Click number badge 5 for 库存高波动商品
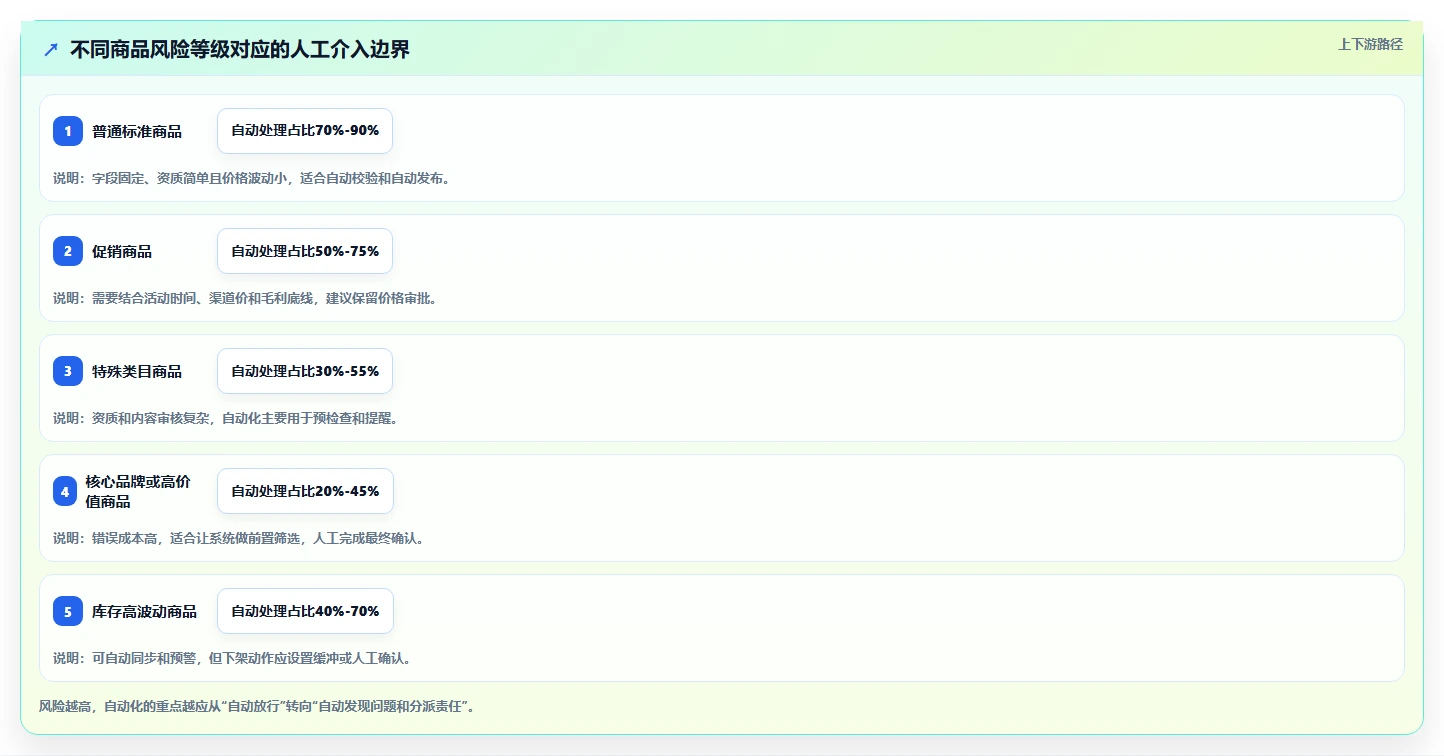The height and width of the screenshot is (756, 1444). (68, 611)
